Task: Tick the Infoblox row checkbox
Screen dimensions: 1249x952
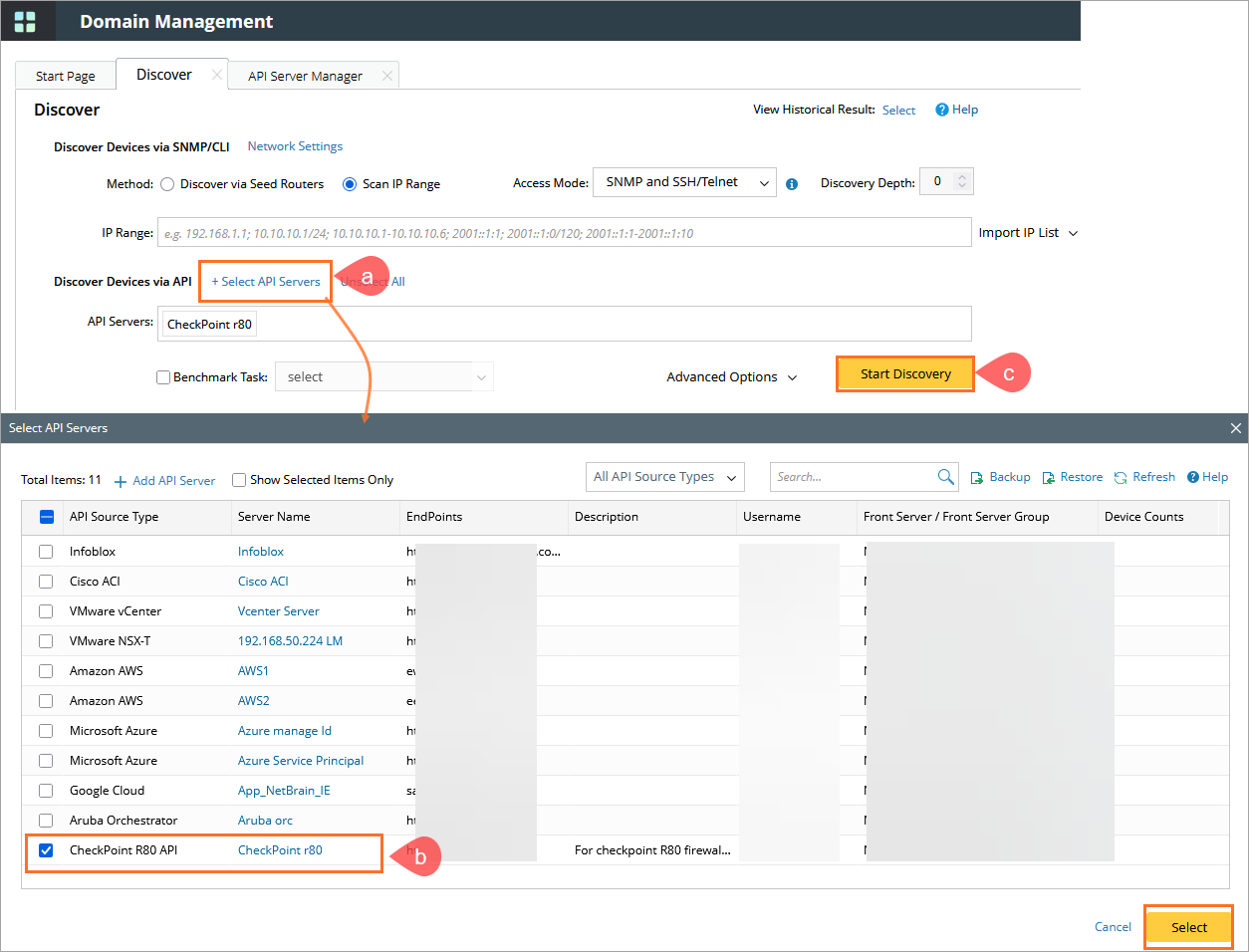Action: pyautogui.click(x=46, y=552)
